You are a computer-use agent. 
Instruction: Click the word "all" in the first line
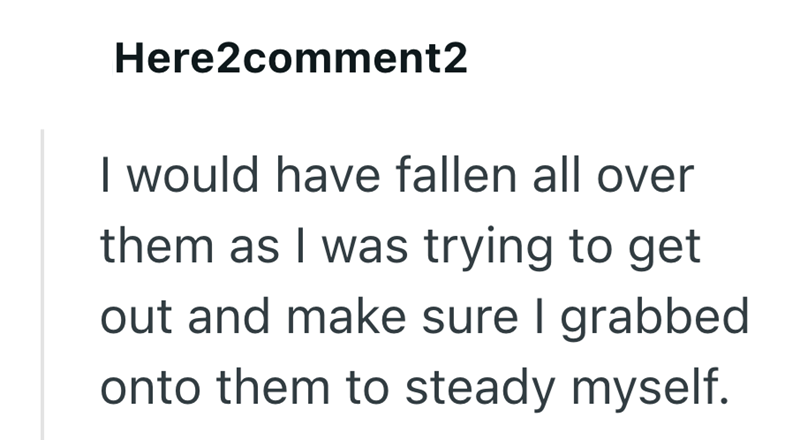pos(562,177)
